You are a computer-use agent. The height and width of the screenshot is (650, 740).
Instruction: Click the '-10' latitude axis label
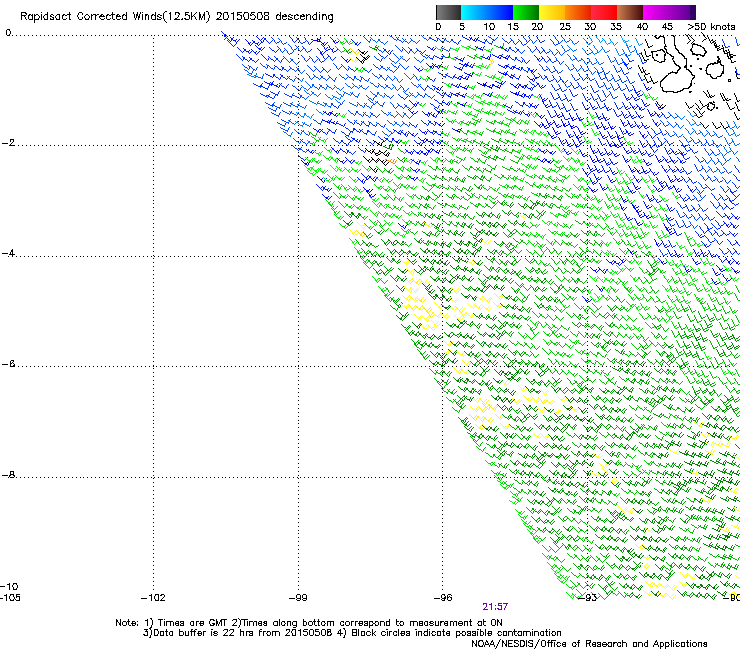click(x=9, y=587)
